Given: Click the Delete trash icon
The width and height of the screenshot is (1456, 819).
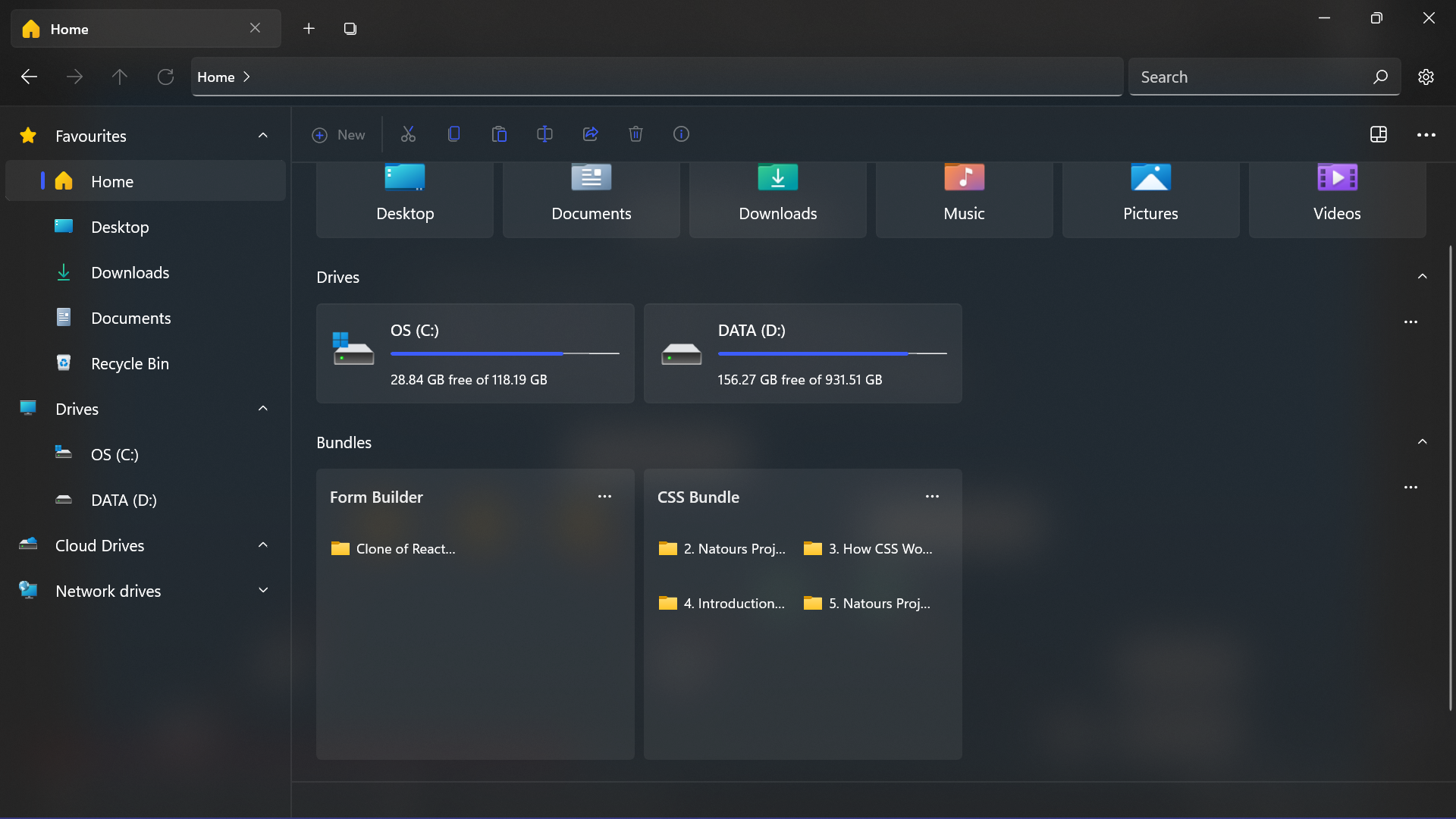Looking at the screenshot, I should pos(635,134).
